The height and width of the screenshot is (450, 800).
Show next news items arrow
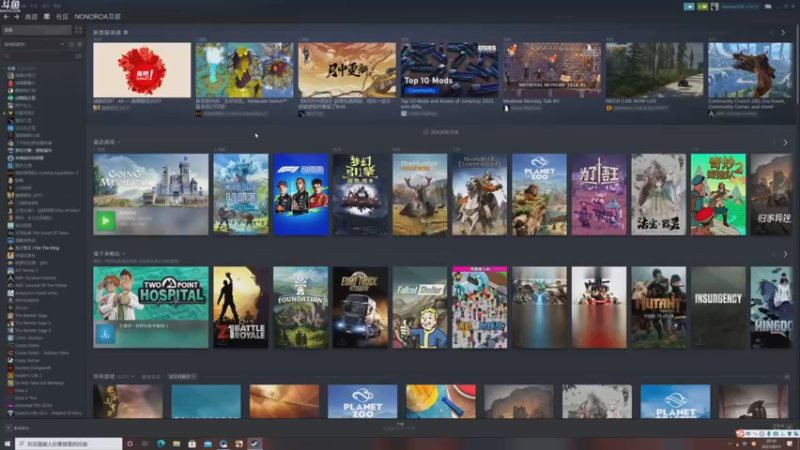click(783, 33)
